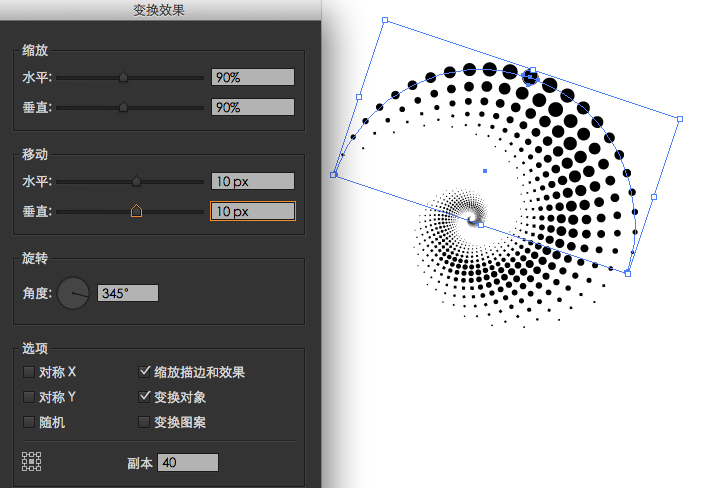Click the 选项 section label
This screenshot has height=488, width=710.
35,348
